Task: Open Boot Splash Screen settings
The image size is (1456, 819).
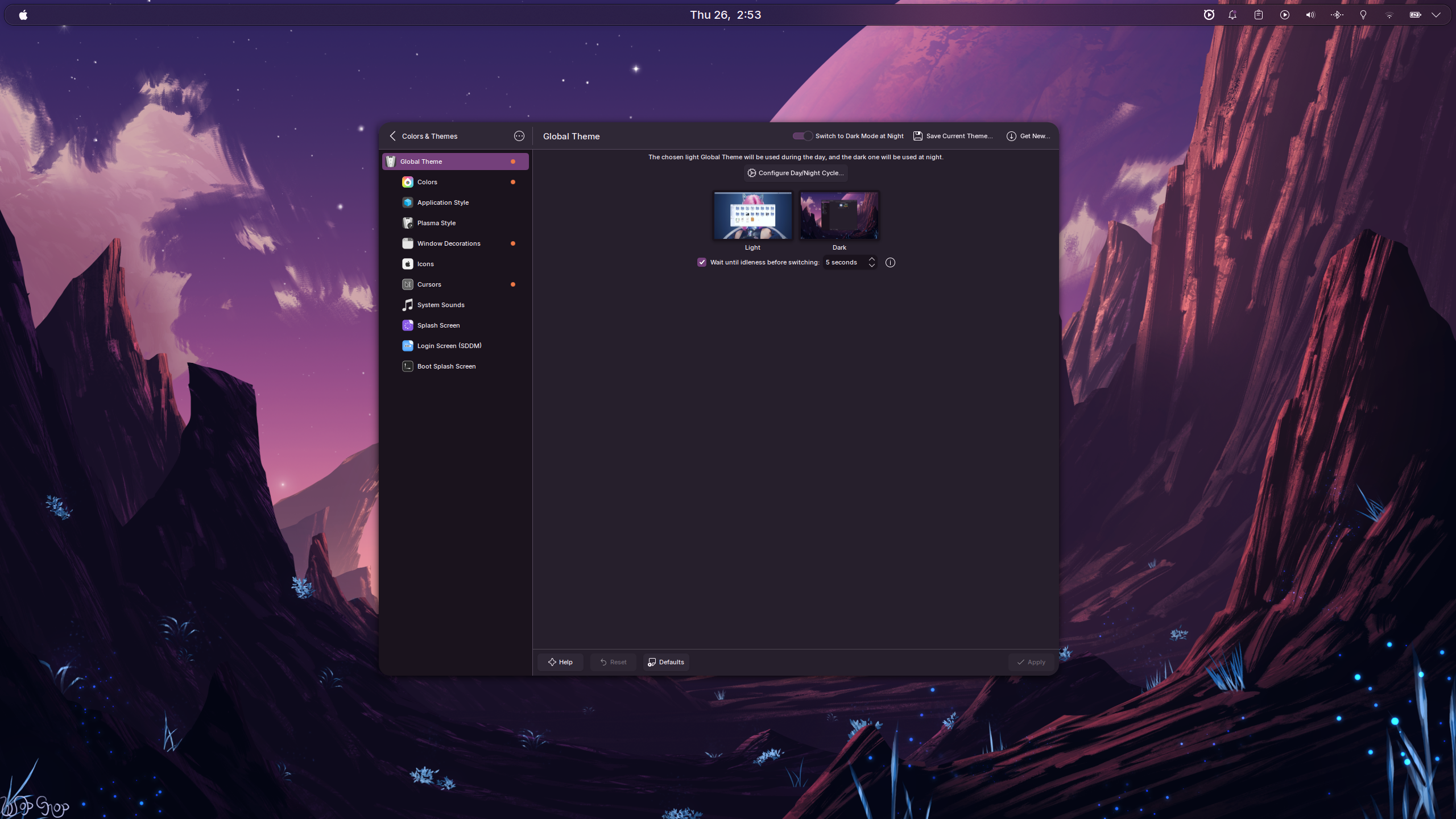Action: pyautogui.click(x=446, y=366)
